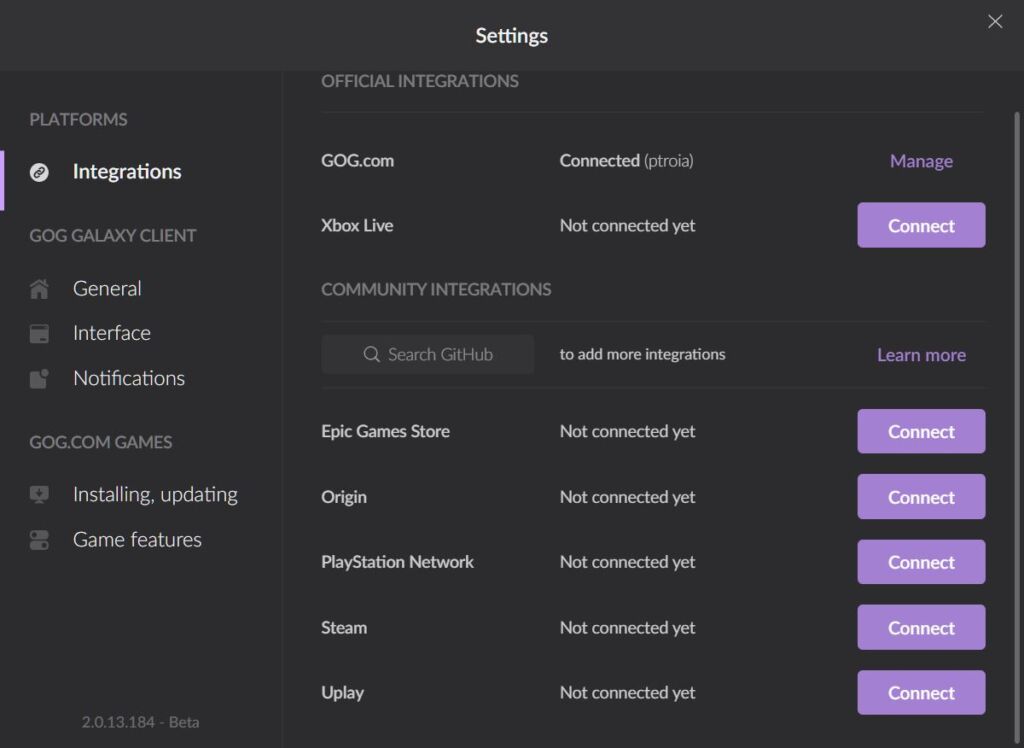The width and height of the screenshot is (1024, 748).
Task: Focus the Search GitHub field
Action: point(428,354)
